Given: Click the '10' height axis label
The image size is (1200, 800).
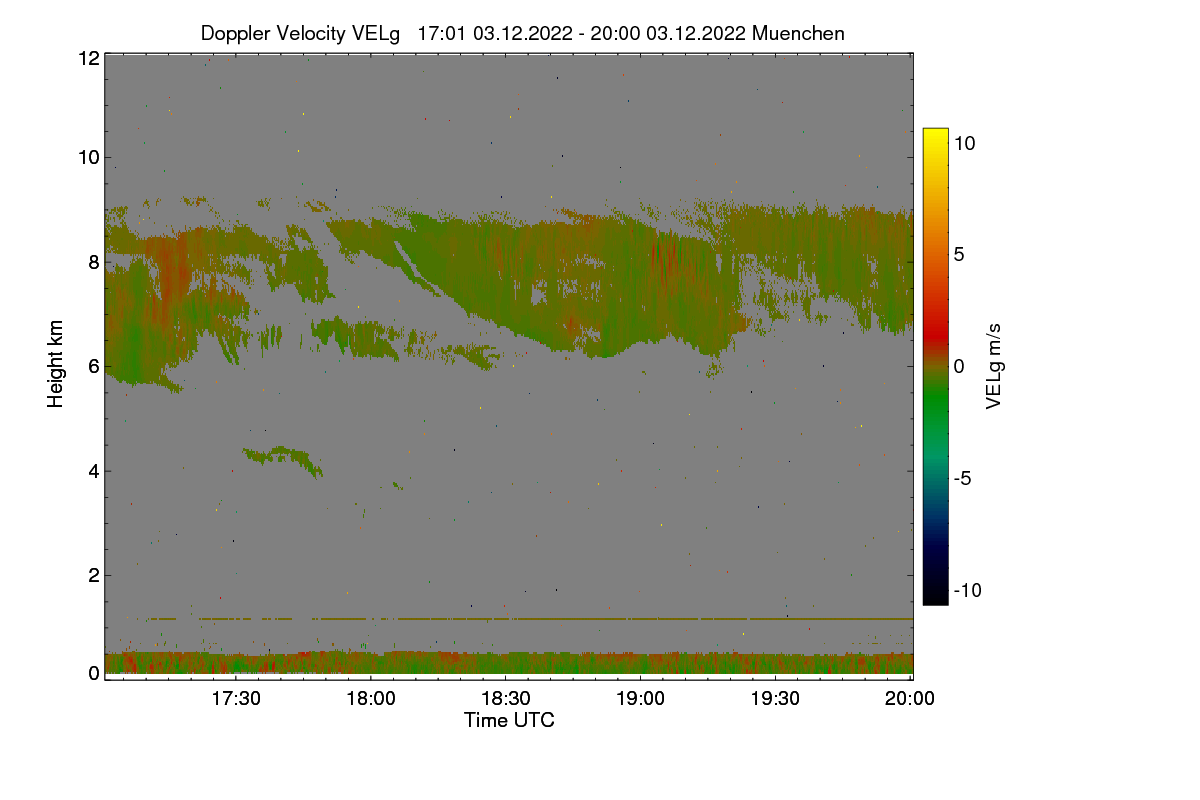Looking at the screenshot, I should pos(88,157).
